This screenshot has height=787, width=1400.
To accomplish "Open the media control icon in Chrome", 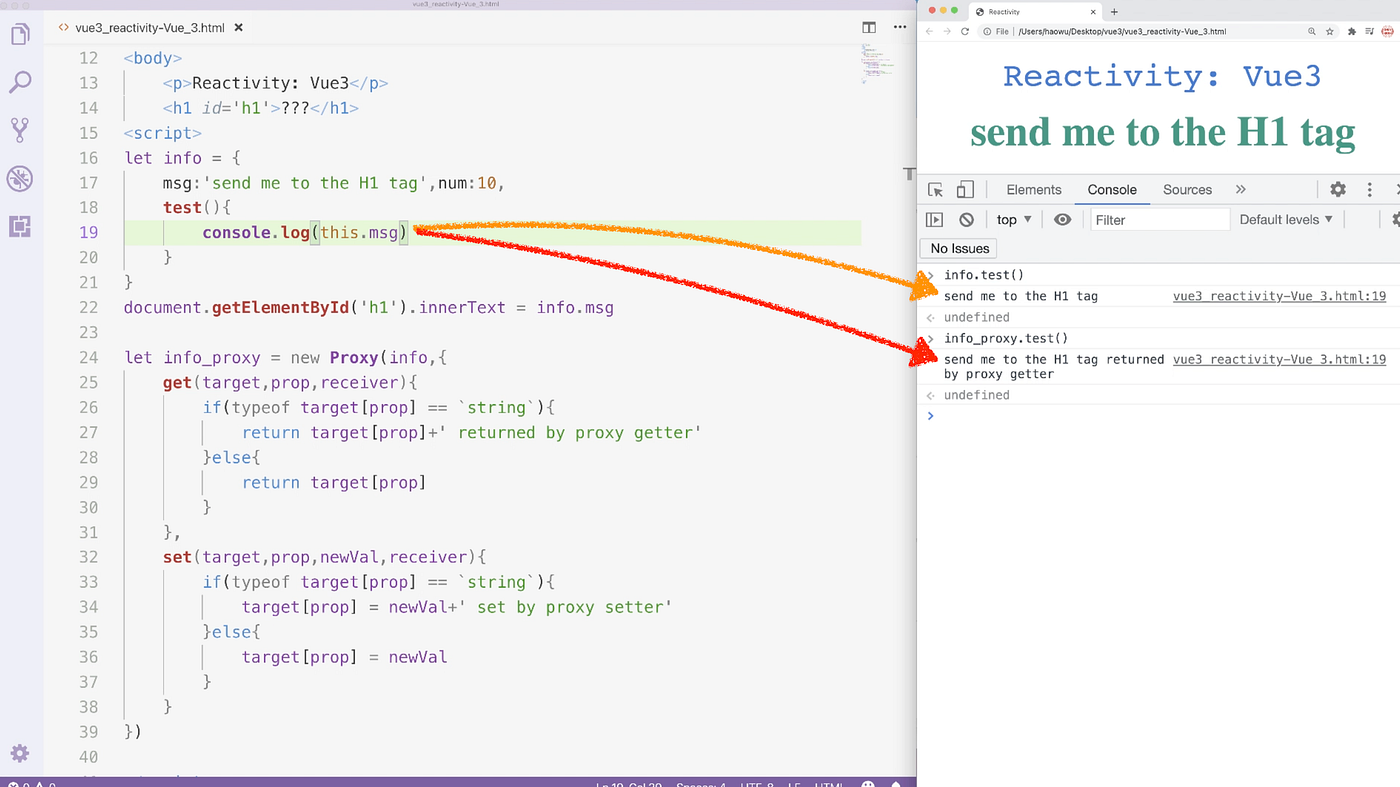I will tap(1370, 31).
